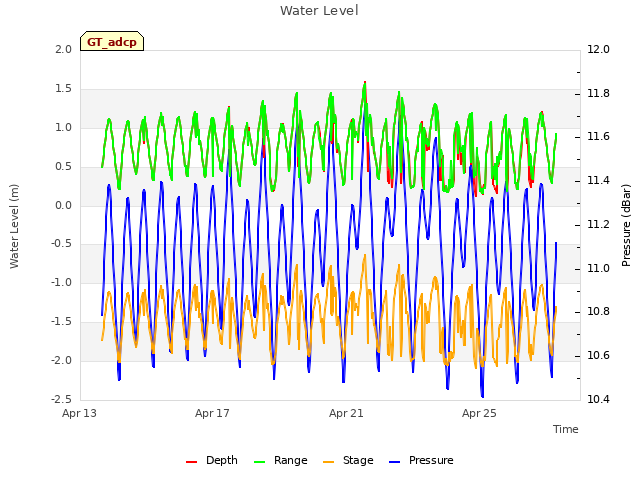Click the green Range legend color marker
640x480 pixels.
pos(259,462)
